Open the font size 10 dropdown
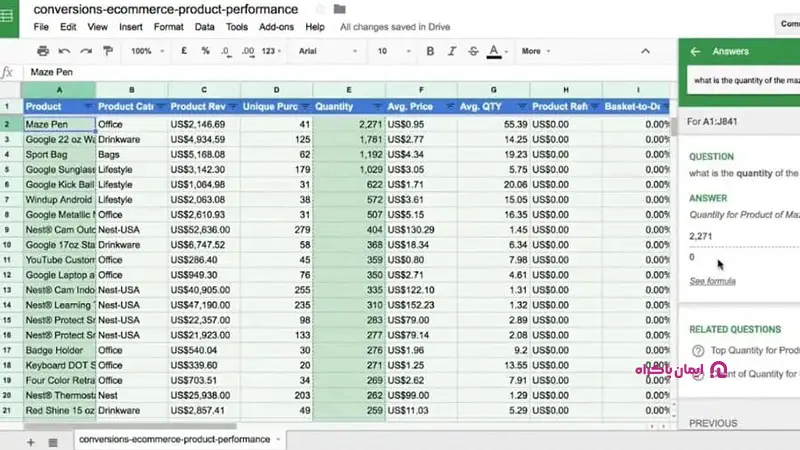Viewport: 800px width, 450px height. pyautogui.click(x=394, y=51)
